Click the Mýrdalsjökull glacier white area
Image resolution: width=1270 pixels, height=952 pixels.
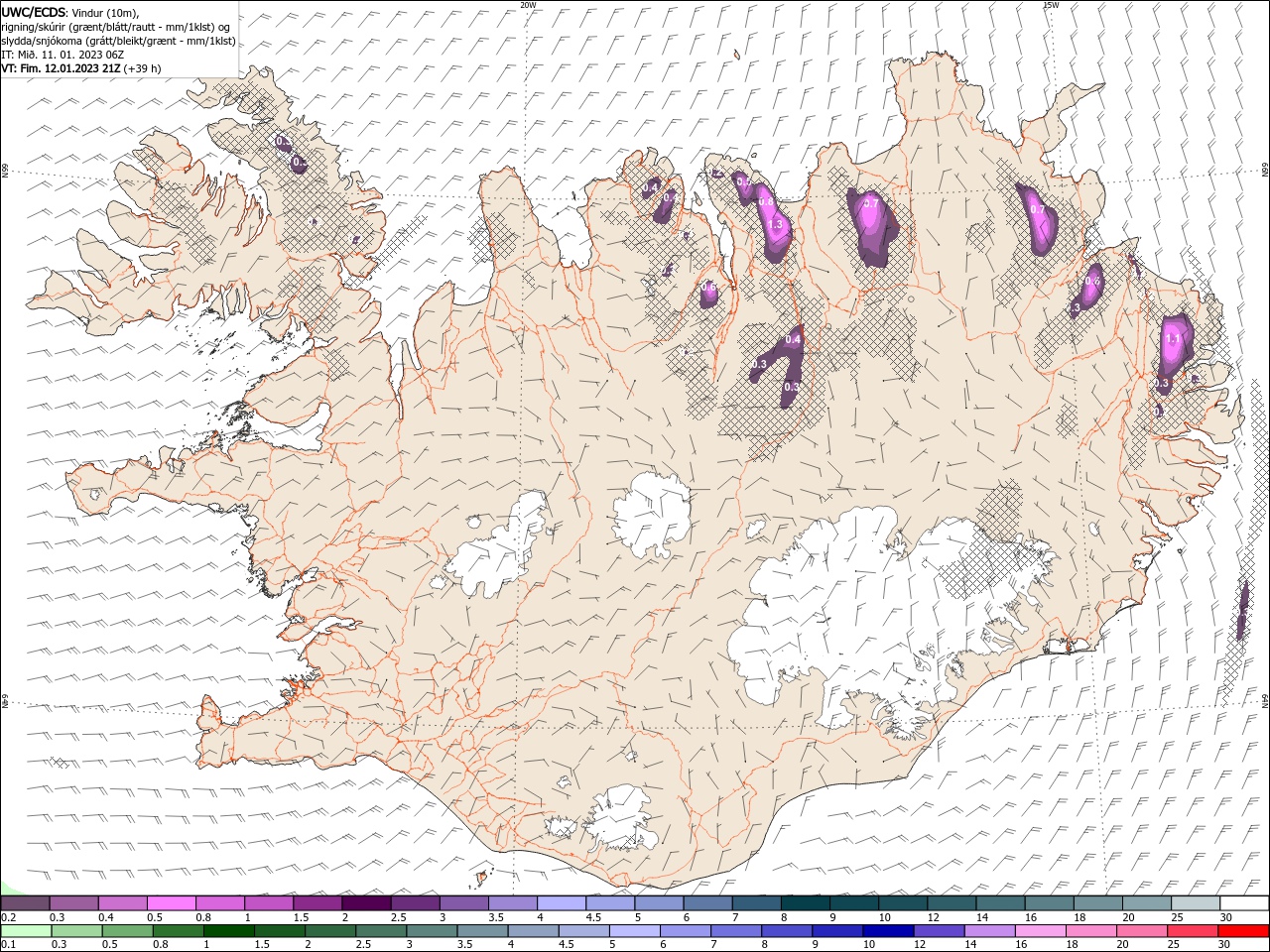tap(622, 819)
